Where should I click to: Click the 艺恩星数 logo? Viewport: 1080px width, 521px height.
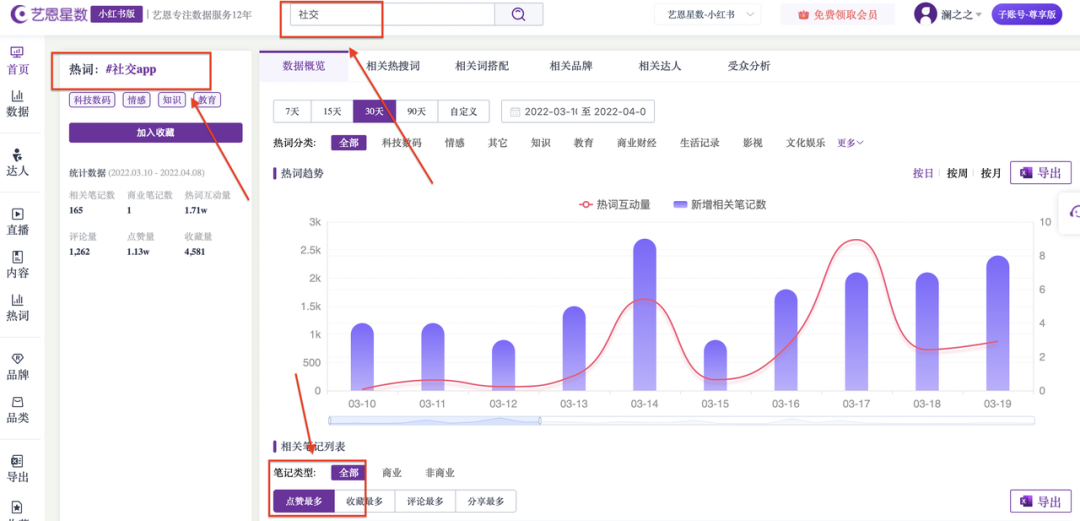click(47, 14)
